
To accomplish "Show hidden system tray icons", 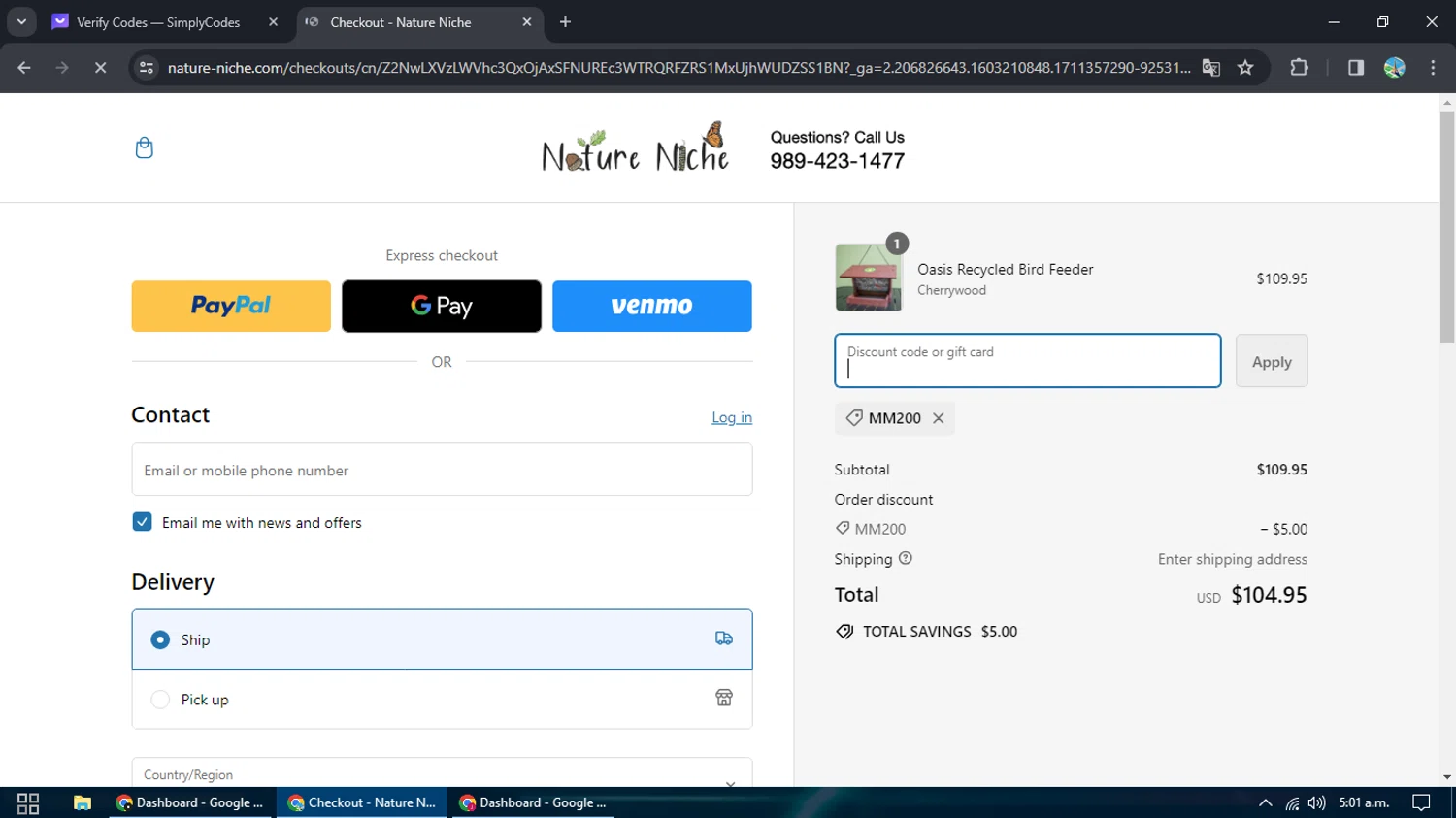I will tap(1265, 803).
